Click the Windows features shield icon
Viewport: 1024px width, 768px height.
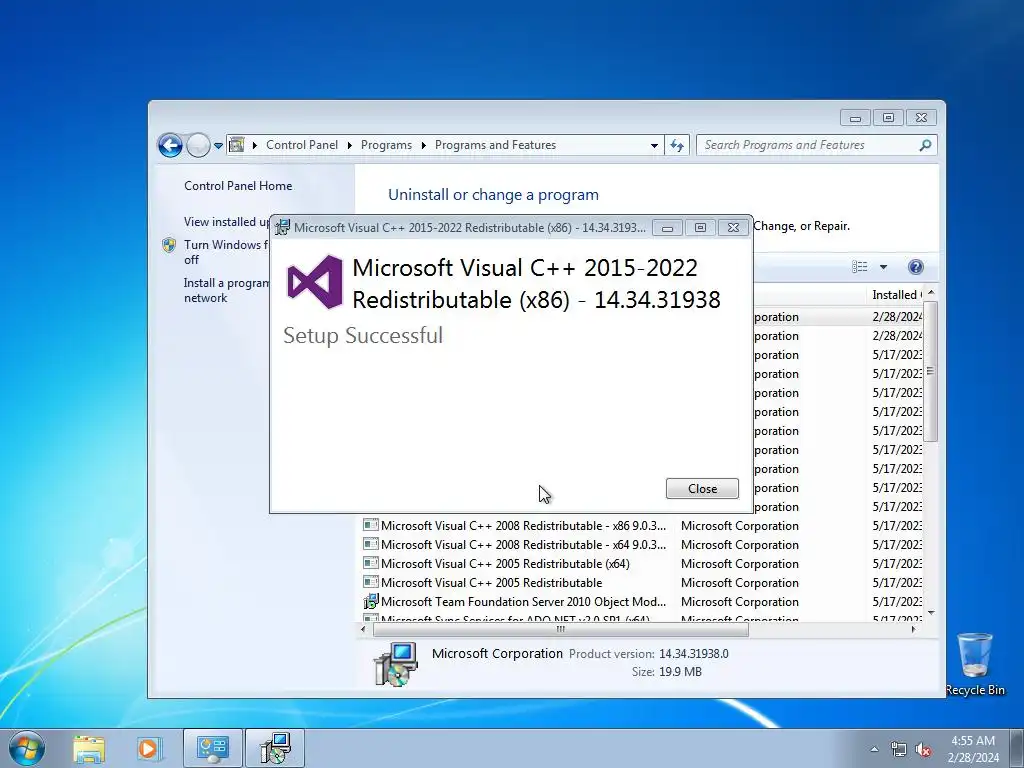point(168,245)
